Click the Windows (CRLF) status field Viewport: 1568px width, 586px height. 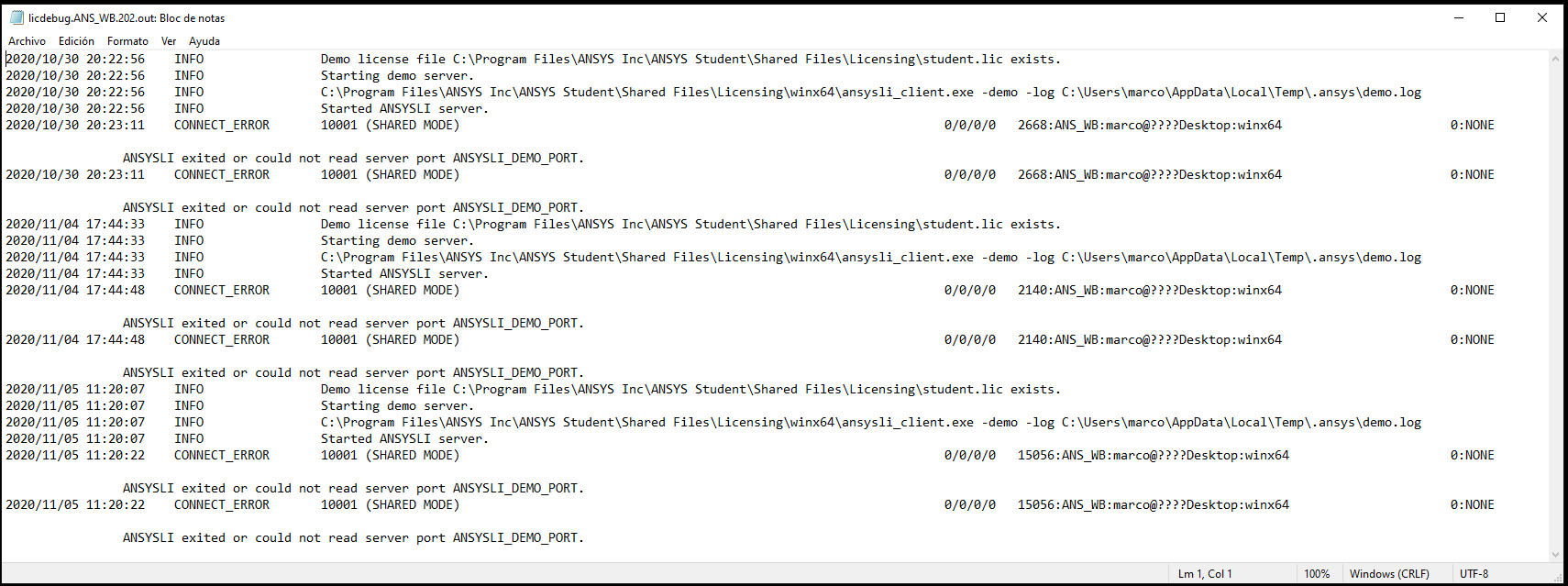click(x=1389, y=574)
